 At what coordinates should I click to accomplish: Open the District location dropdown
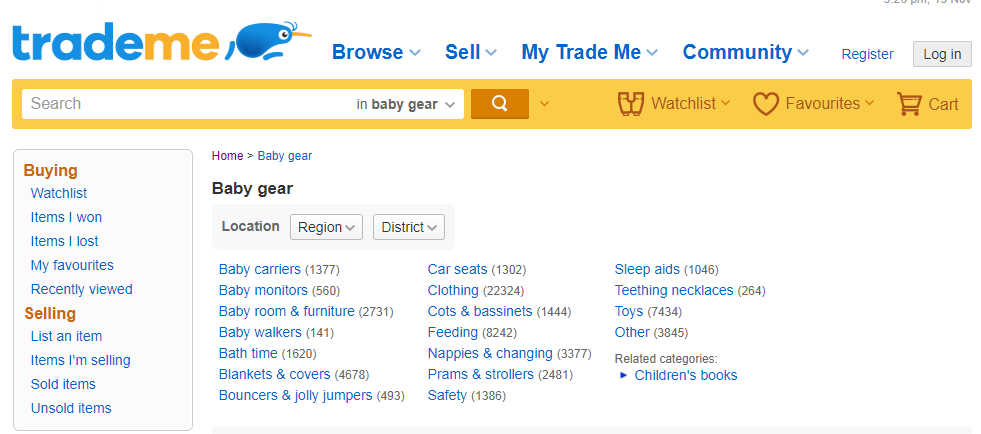point(408,227)
